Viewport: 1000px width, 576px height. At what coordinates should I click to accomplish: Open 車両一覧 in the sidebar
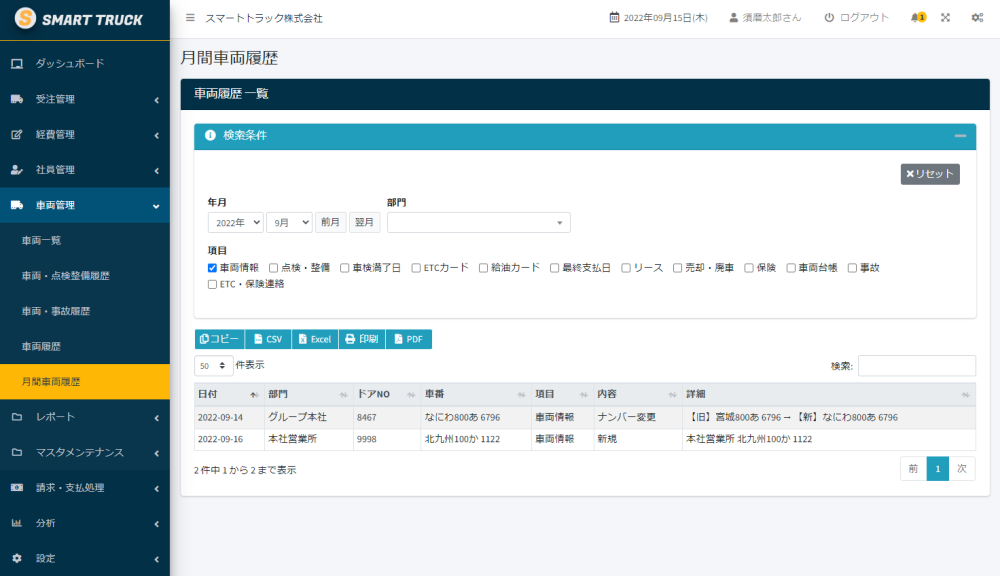pos(42,241)
